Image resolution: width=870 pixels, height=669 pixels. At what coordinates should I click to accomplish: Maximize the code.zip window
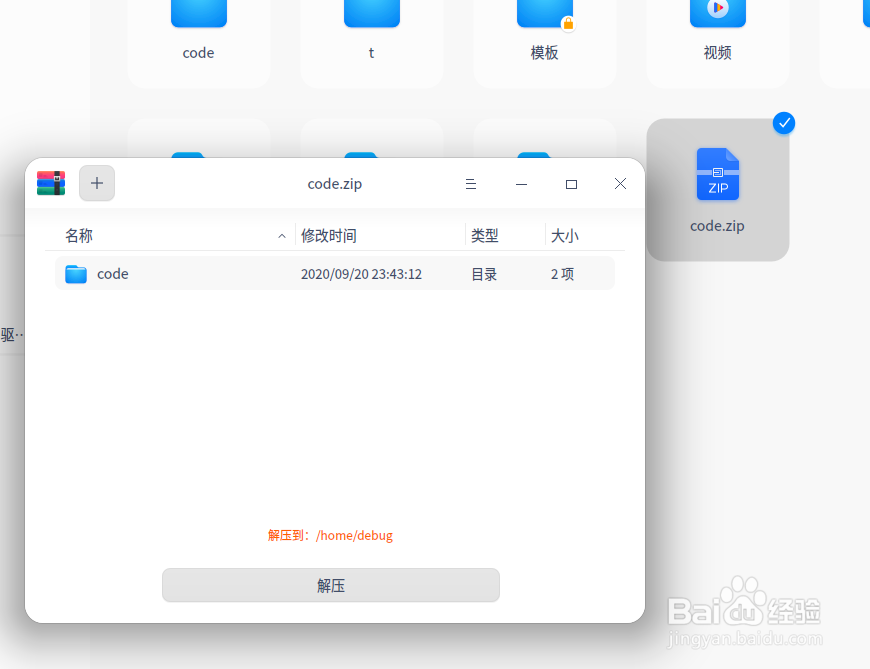[x=571, y=184]
